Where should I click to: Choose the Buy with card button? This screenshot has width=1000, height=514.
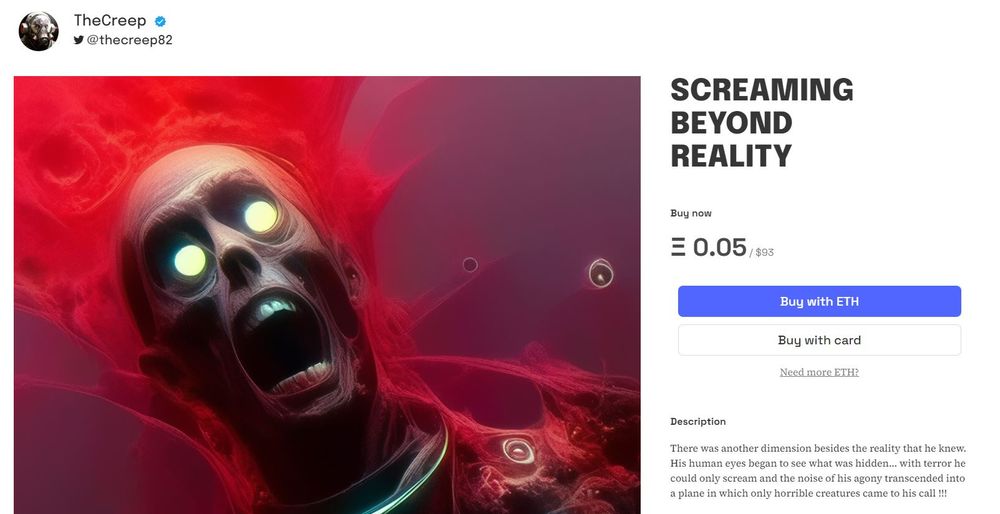[x=819, y=340]
